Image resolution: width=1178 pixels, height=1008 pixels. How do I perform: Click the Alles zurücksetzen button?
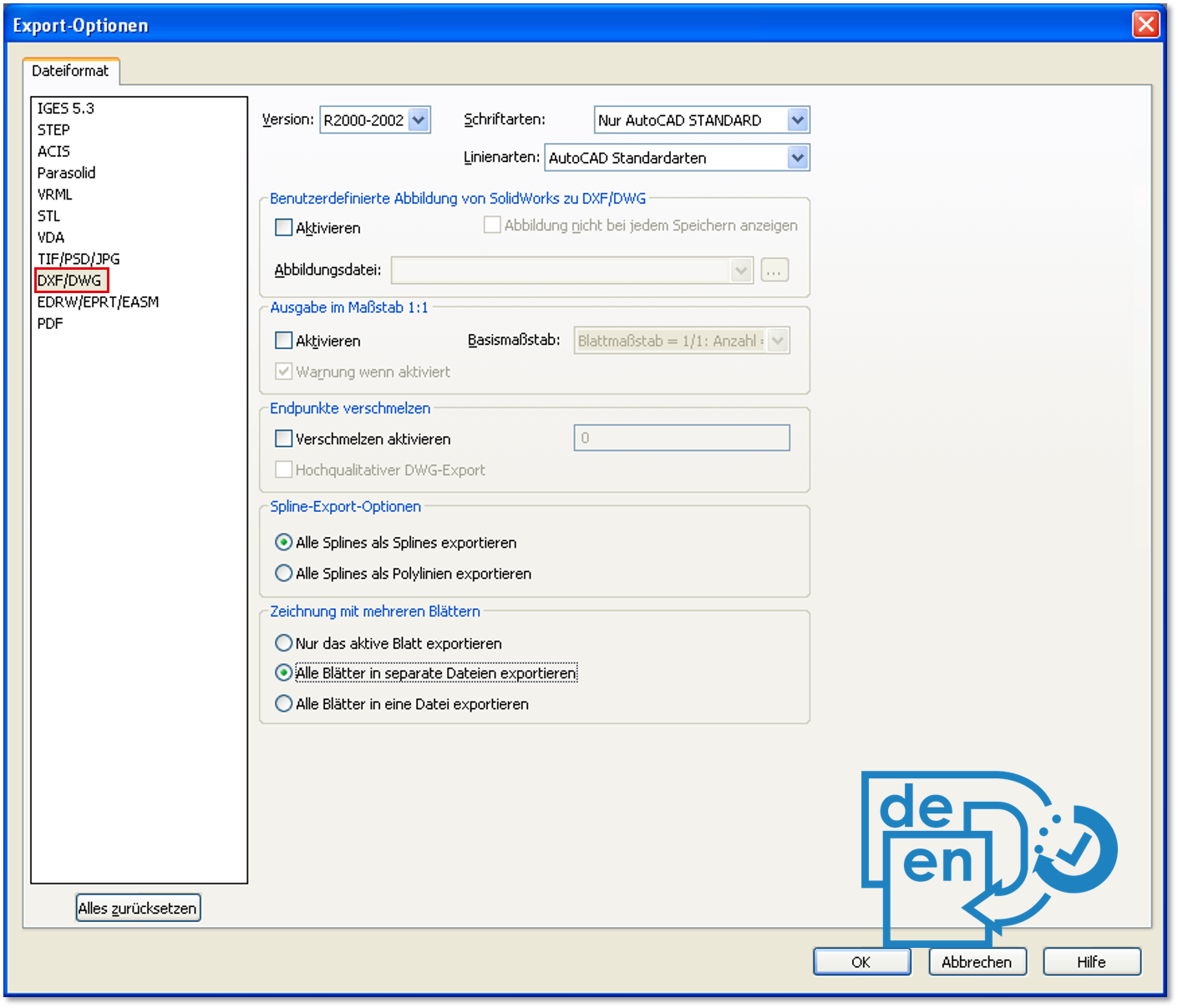click(x=138, y=909)
